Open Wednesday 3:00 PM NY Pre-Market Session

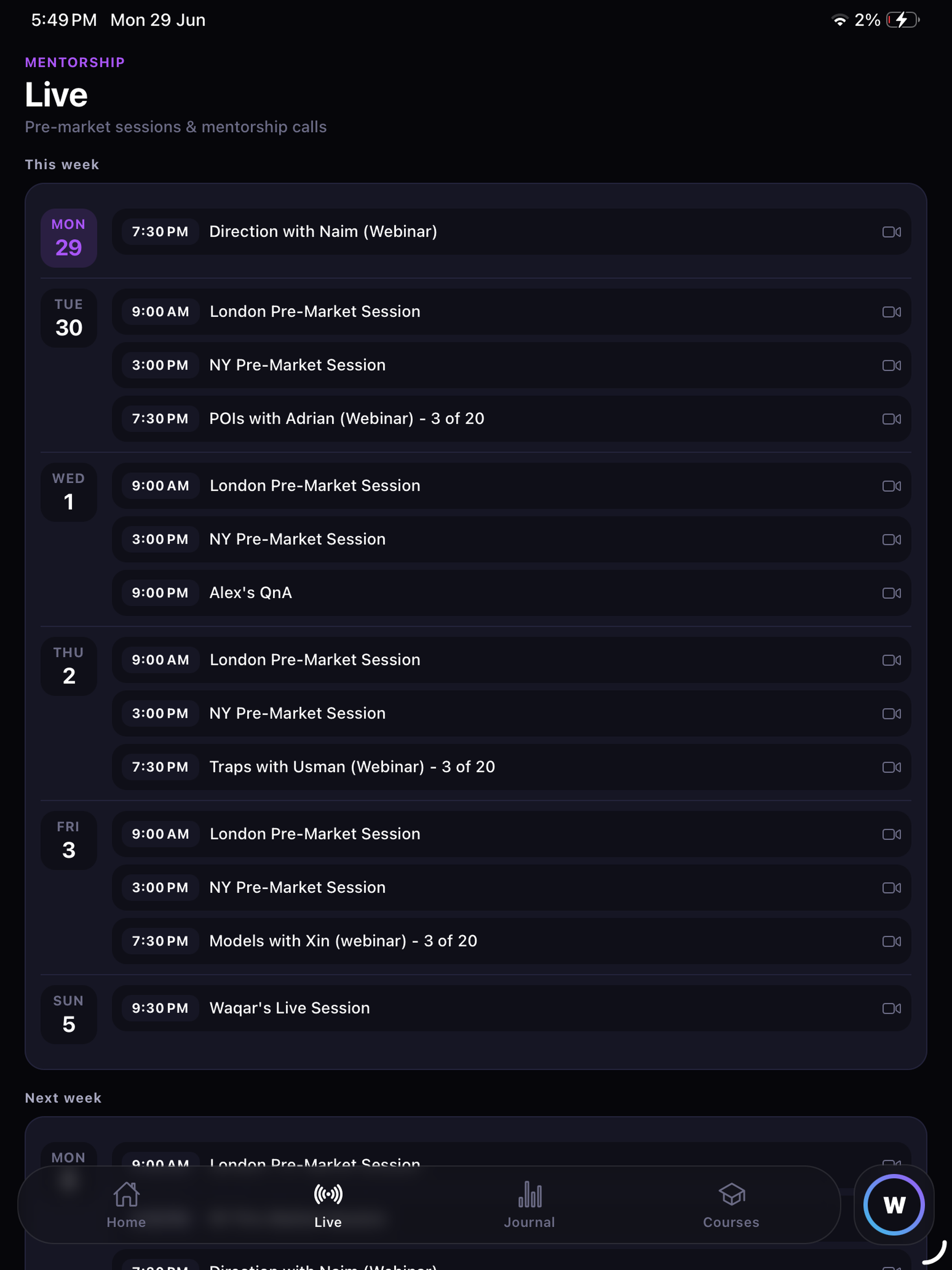(512, 539)
